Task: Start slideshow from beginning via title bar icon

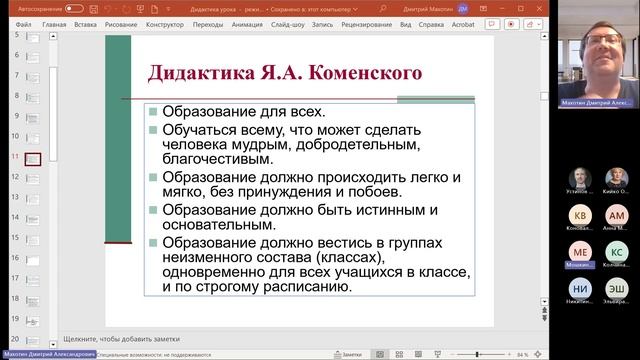Action: click(140, 9)
